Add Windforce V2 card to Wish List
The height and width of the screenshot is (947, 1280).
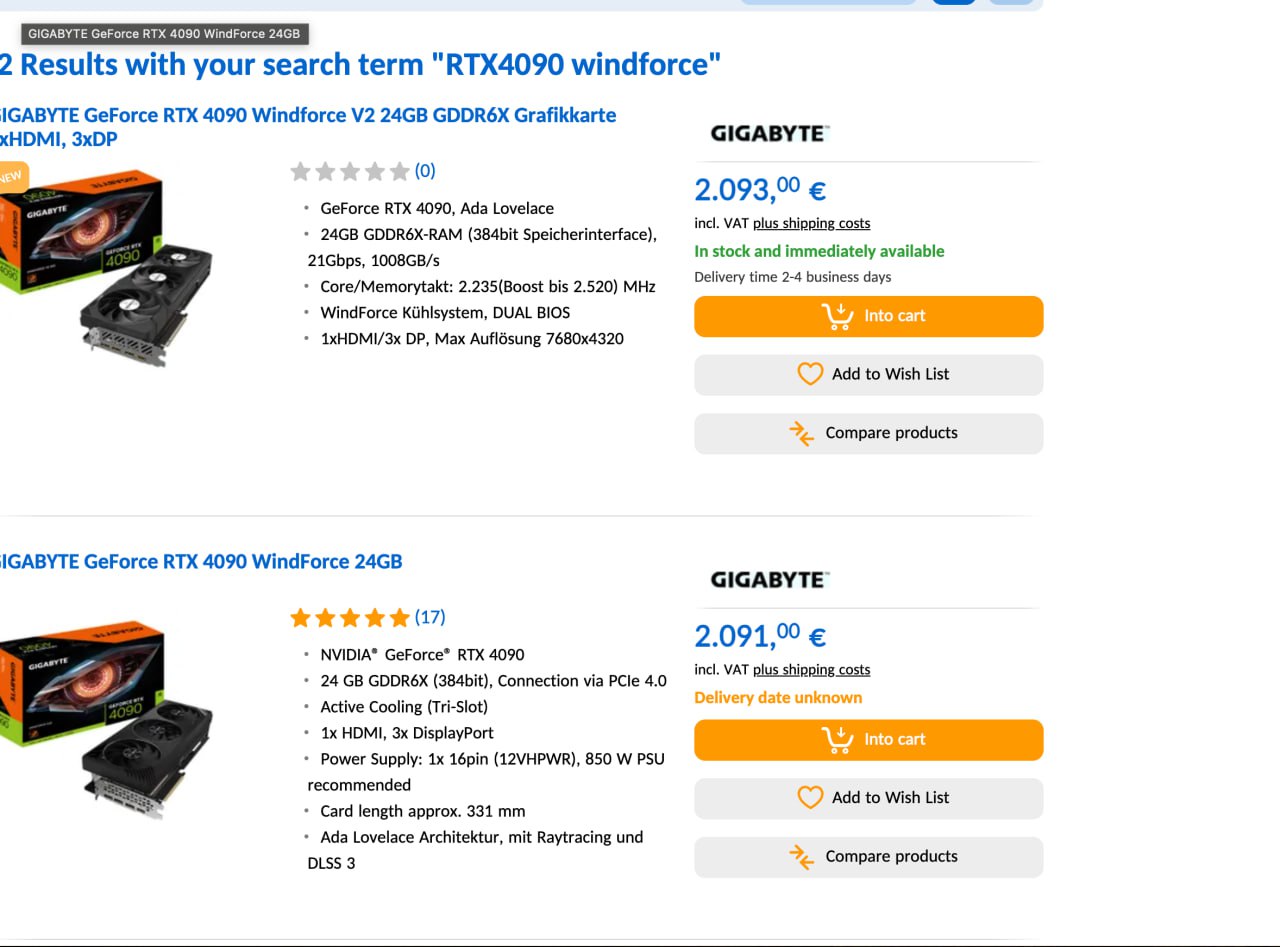tap(890, 374)
